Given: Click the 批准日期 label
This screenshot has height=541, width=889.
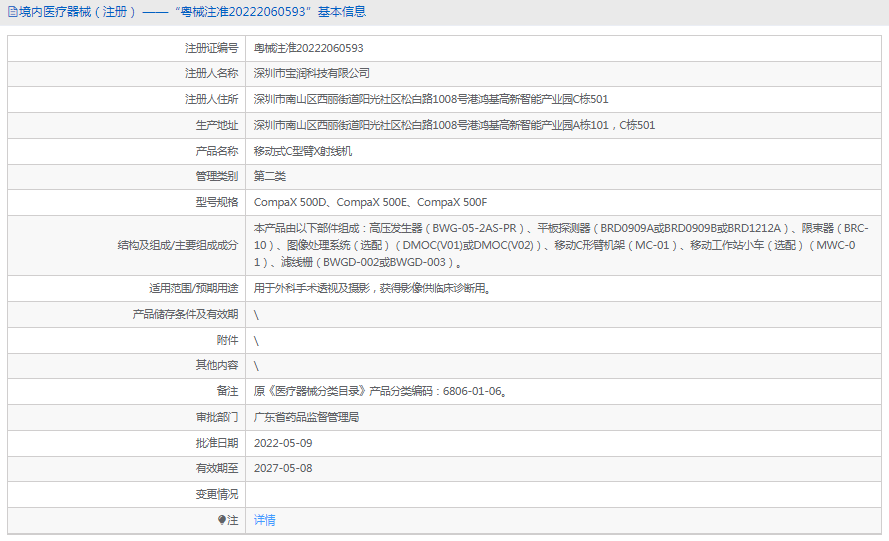Looking at the screenshot, I should (x=217, y=443).
